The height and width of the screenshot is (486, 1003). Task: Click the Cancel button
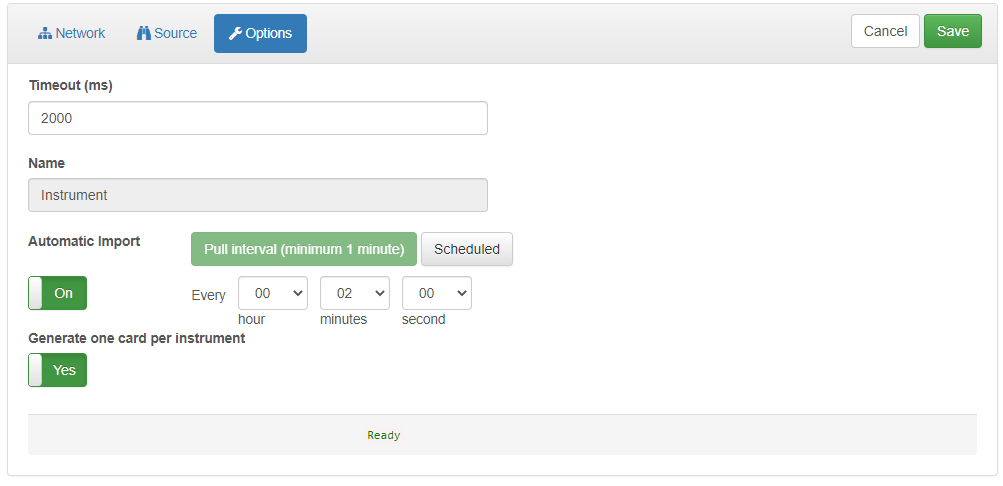coord(885,31)
